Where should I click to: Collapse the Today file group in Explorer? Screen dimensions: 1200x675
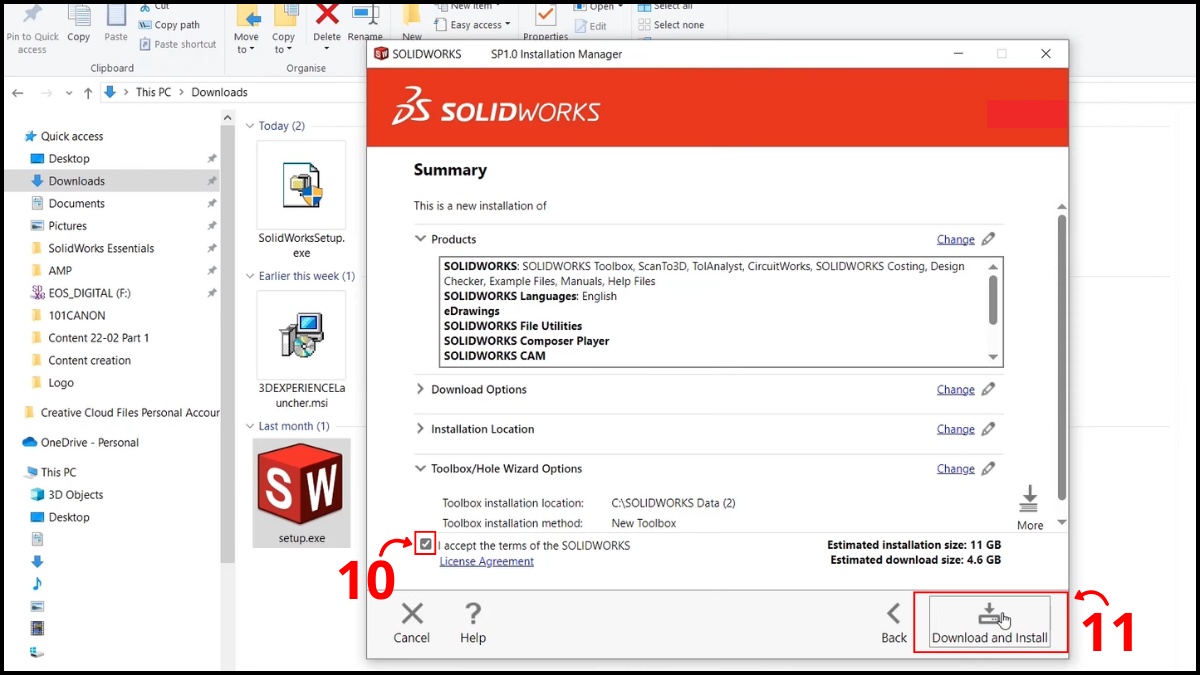click(x=250, y=126)
